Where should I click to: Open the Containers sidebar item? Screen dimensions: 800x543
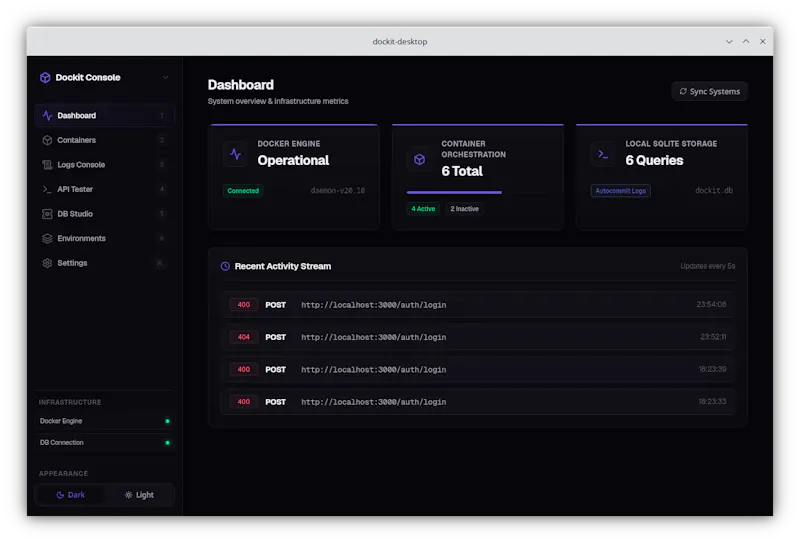[104, 140]
